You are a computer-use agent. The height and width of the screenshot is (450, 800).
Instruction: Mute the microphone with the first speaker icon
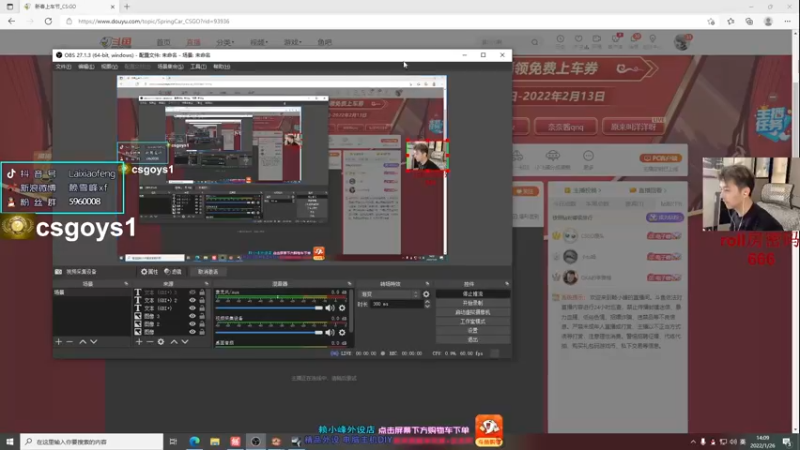330,308
